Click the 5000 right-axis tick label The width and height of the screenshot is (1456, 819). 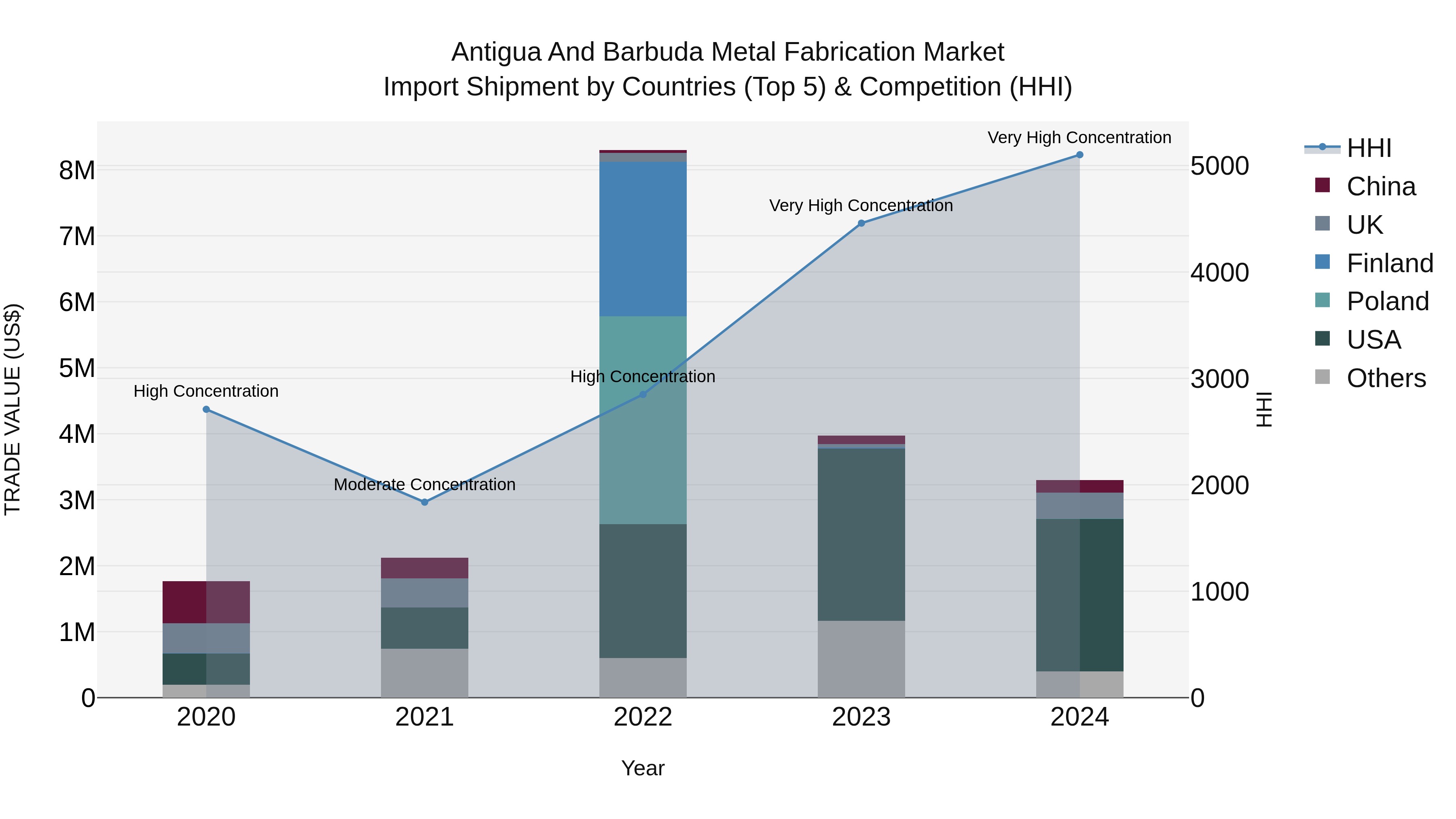coord(1220,166)
